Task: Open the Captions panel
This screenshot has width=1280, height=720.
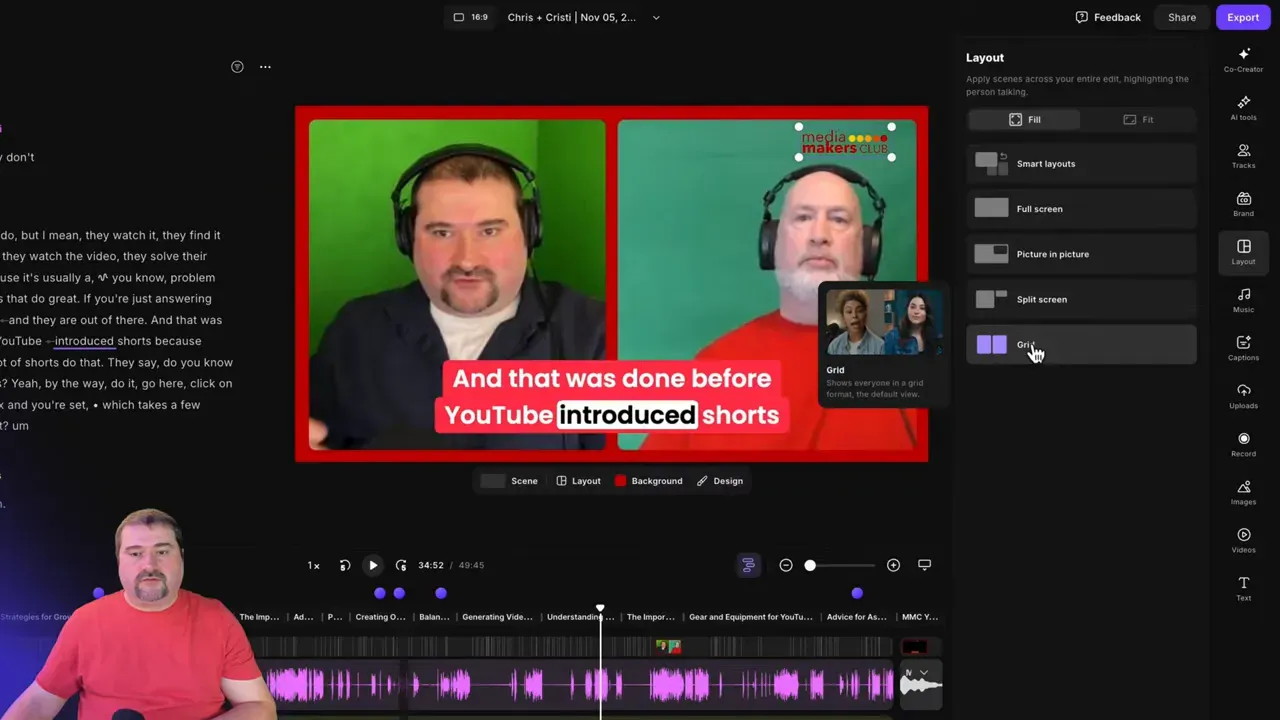Action: (x=1243, y=350)
